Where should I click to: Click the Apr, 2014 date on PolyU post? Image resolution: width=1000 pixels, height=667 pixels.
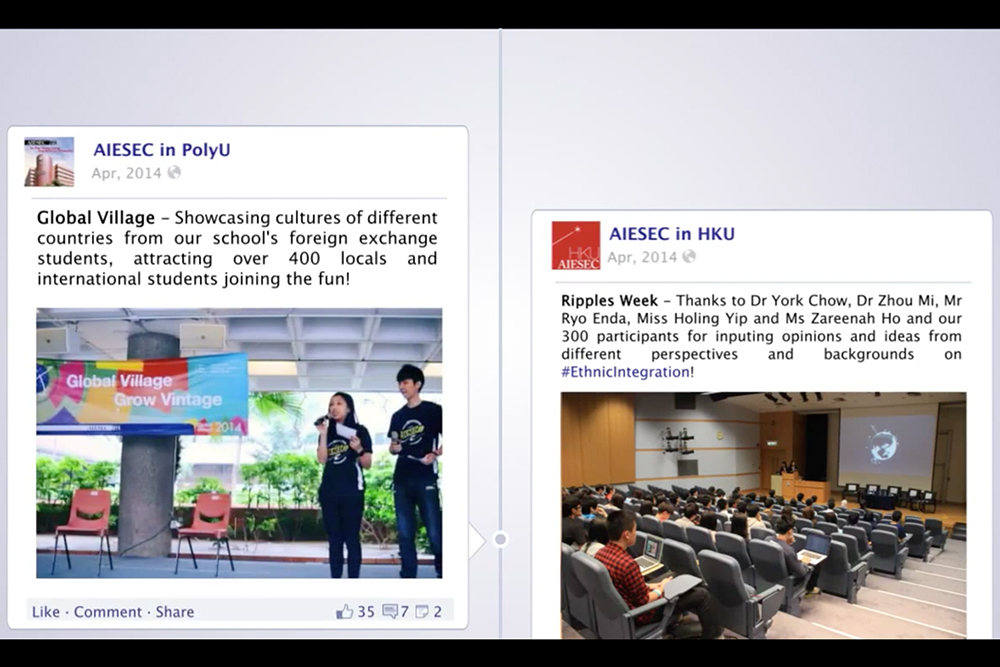point(126,173)
